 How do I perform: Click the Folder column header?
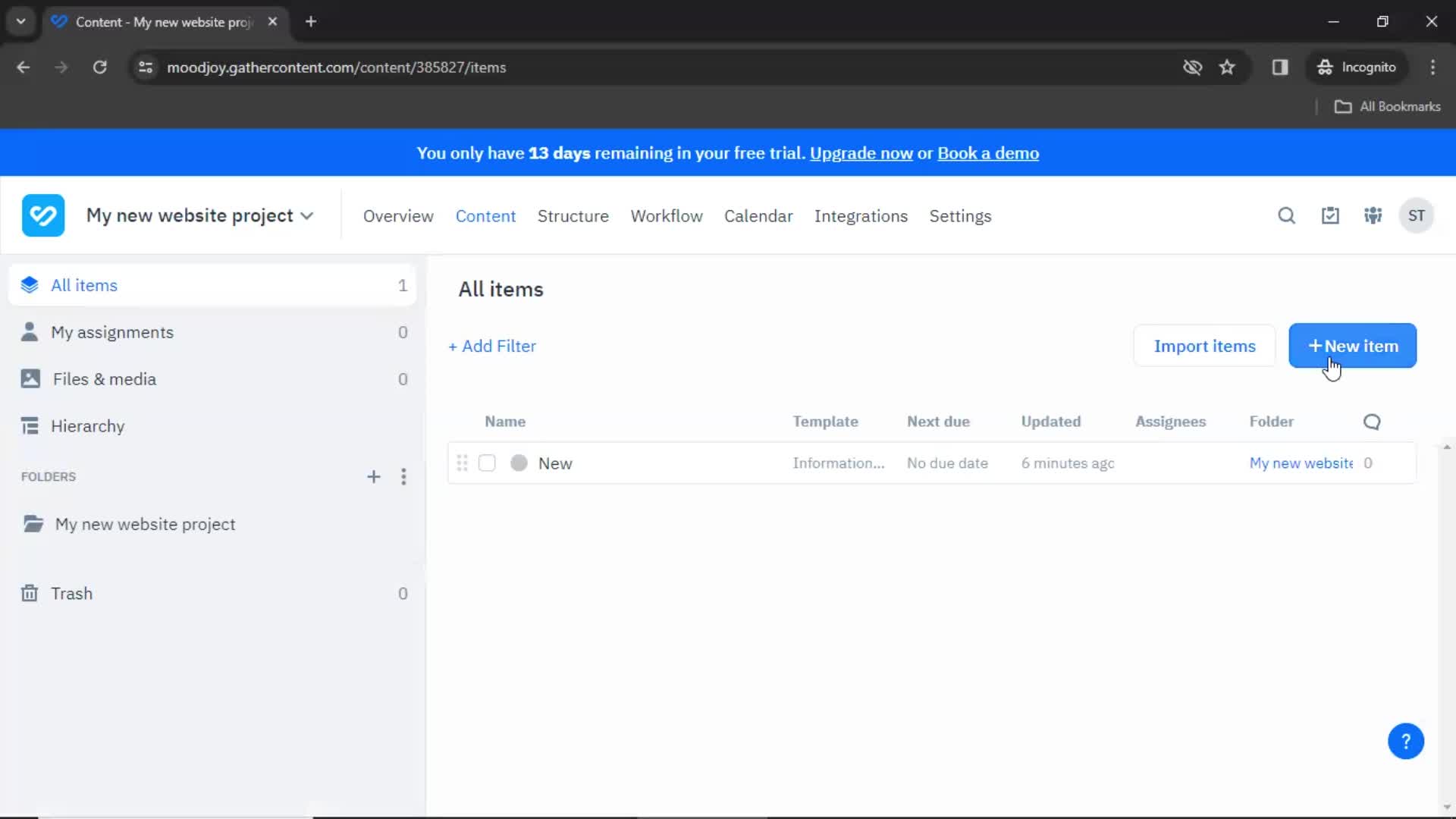coord(1271,422)
